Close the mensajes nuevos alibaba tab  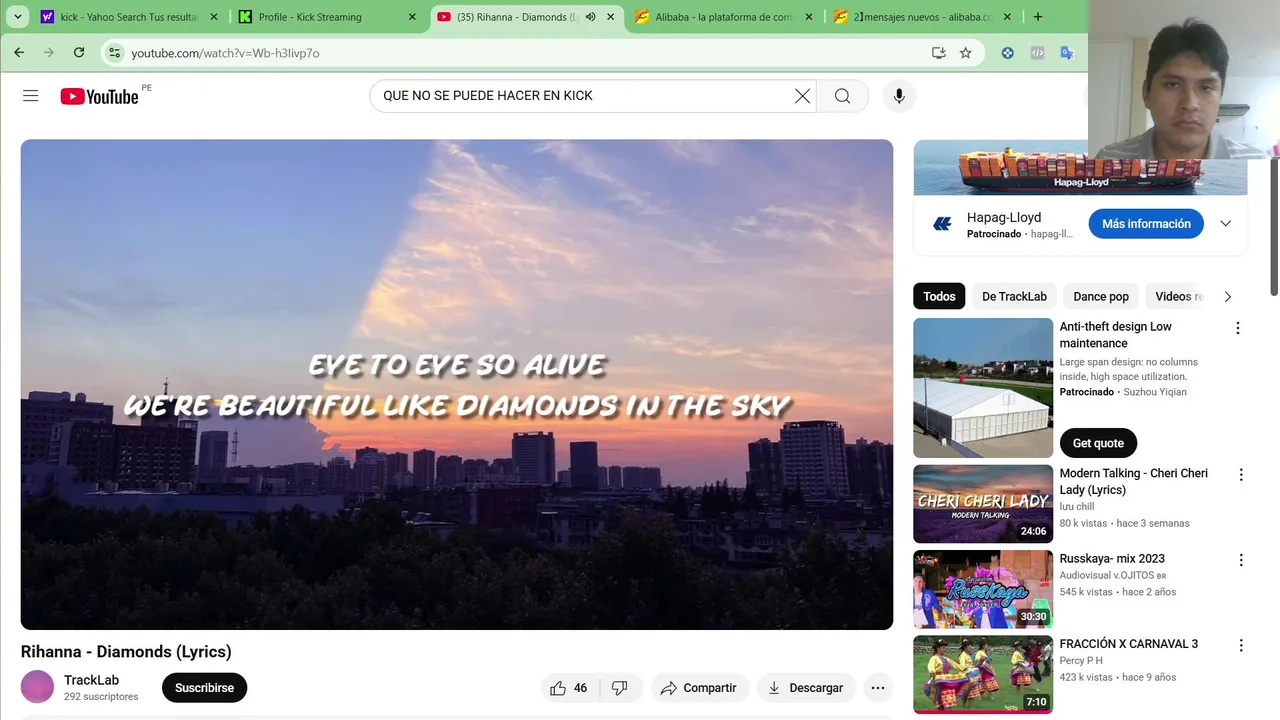1007,17
